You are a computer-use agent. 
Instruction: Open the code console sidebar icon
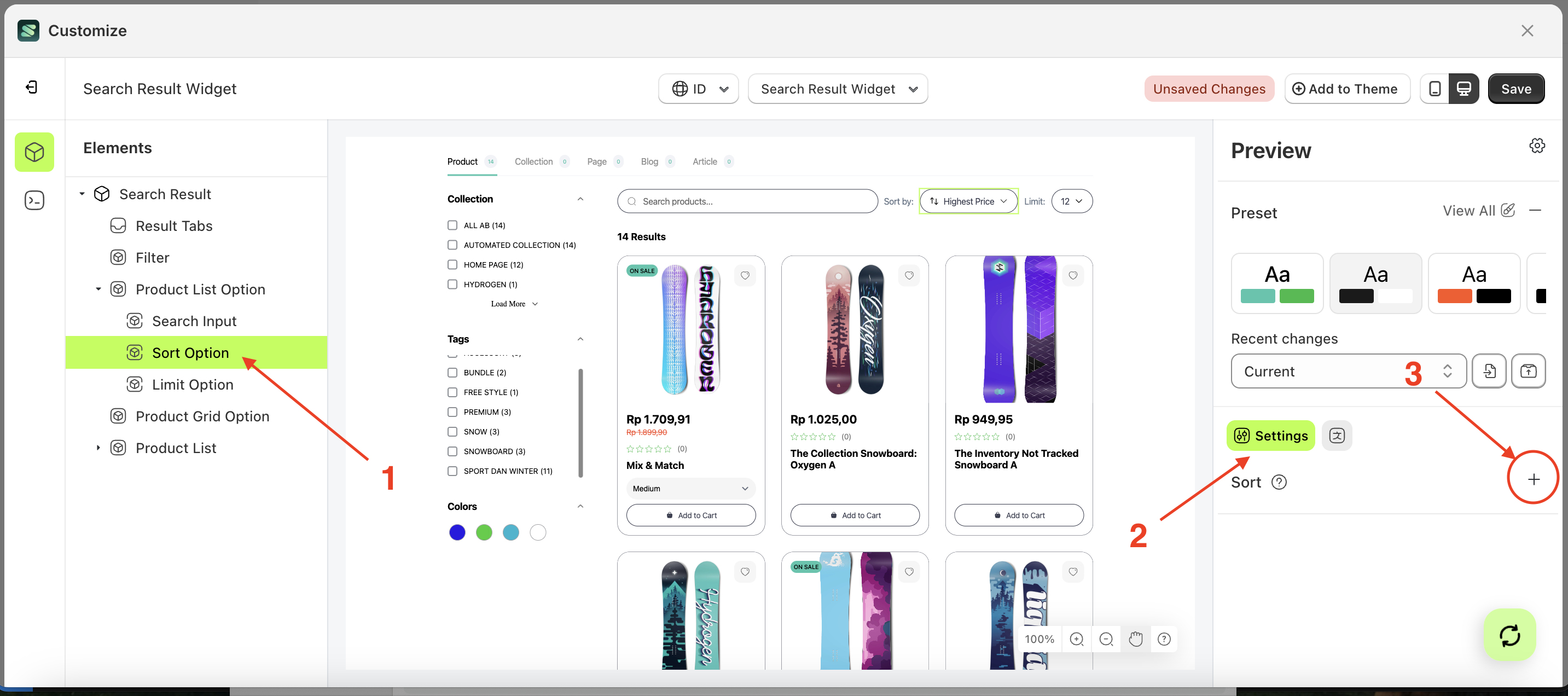pyautogui.click(x=34, y=200)
